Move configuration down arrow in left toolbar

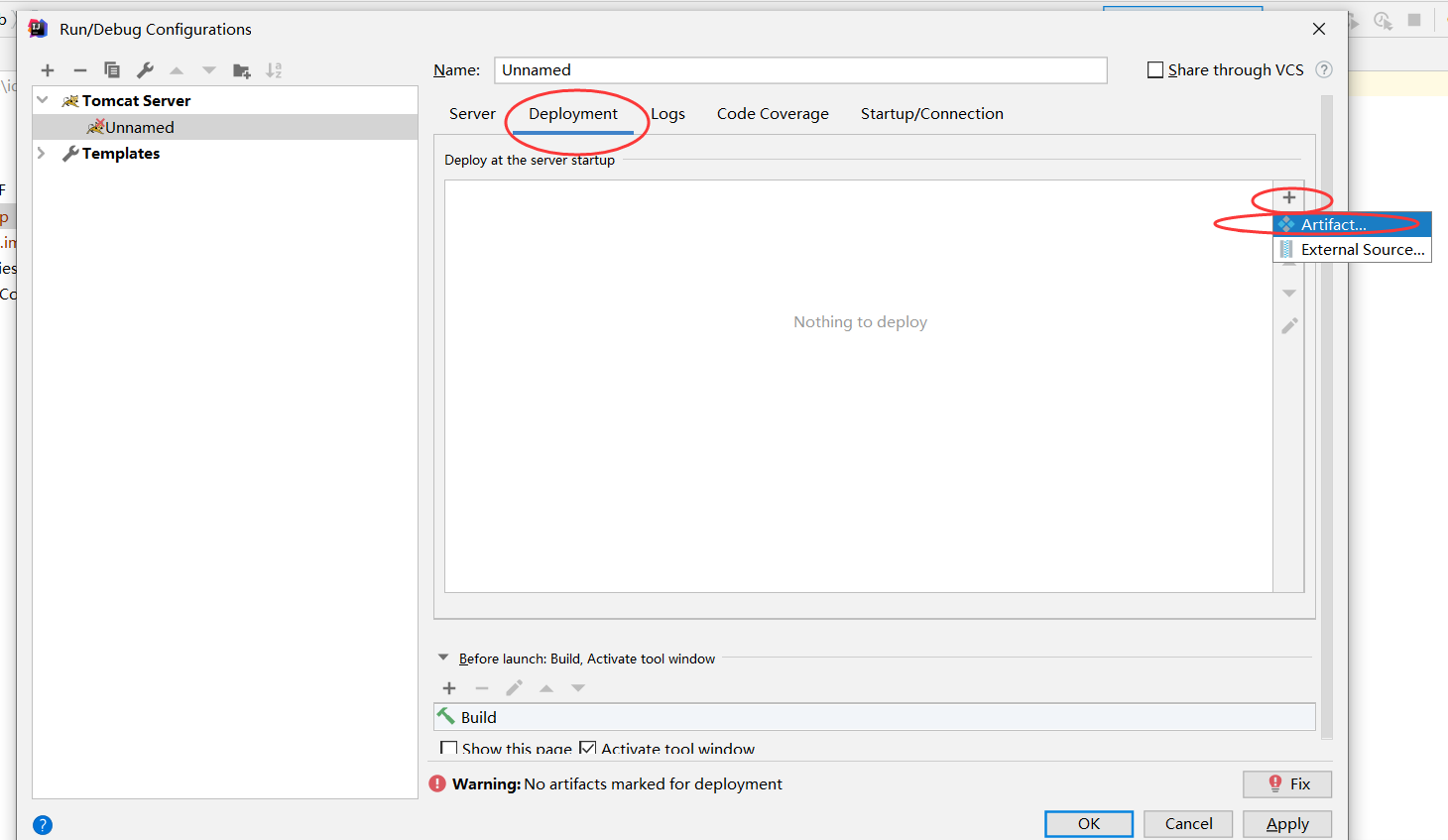pos(209,70)
